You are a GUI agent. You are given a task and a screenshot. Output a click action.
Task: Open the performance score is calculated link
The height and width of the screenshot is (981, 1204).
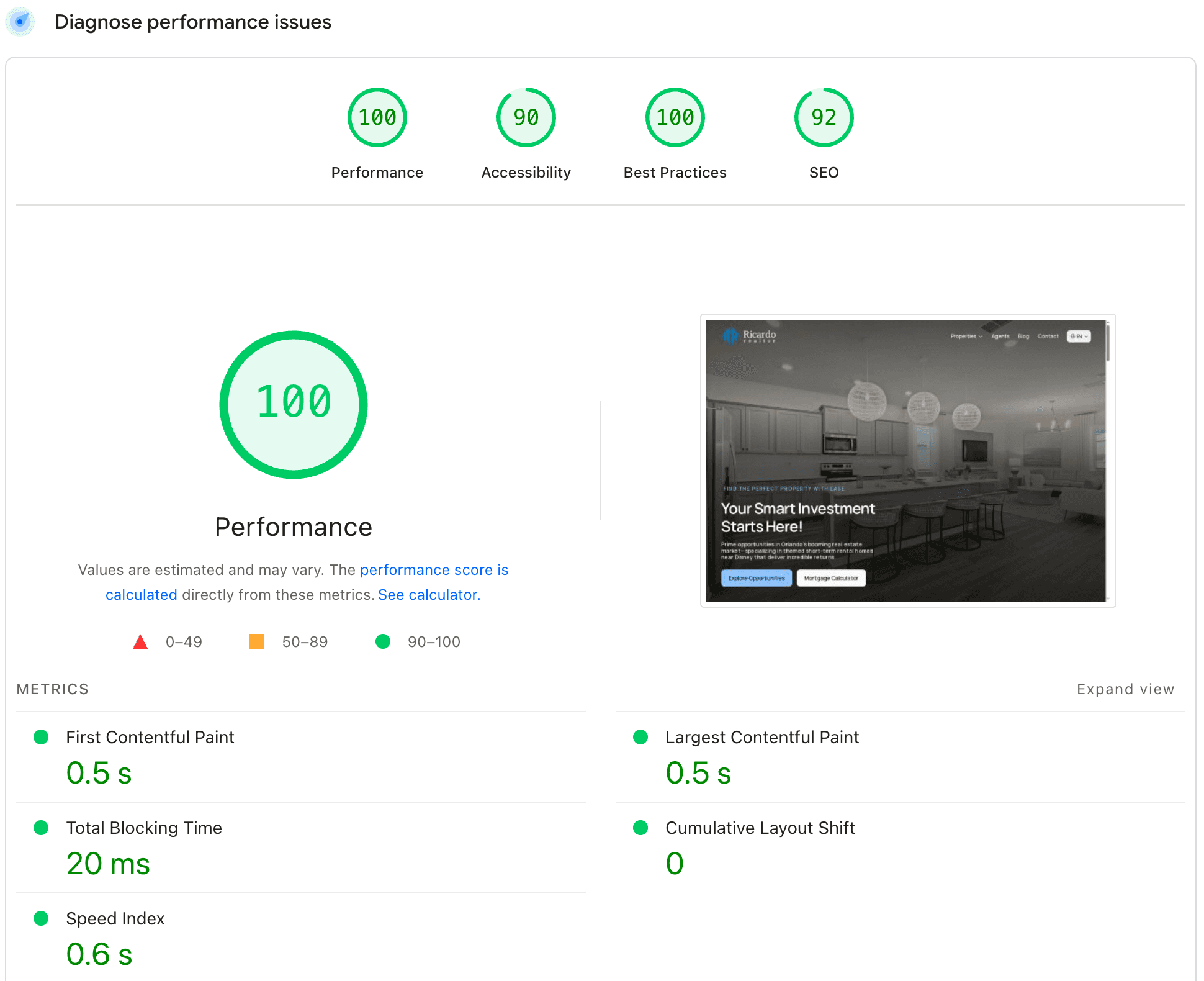tap(434, 570)
